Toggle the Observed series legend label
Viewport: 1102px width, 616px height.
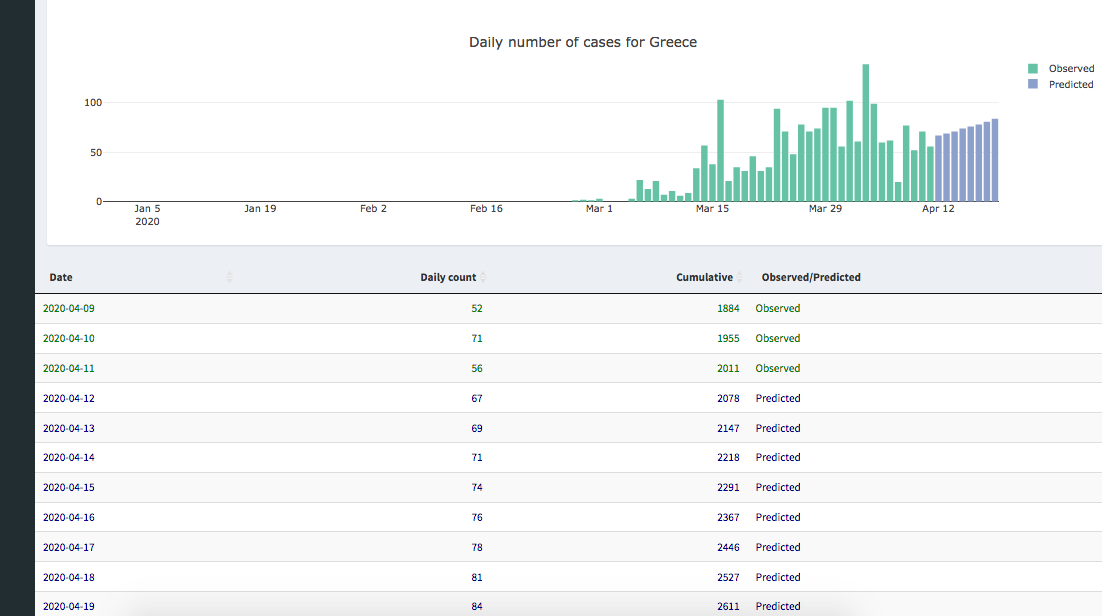point(1071,69)
